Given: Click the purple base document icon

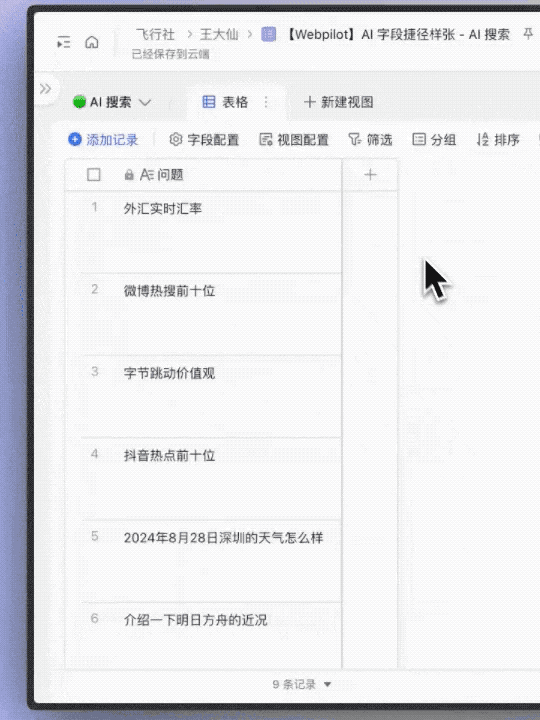Looking at the screenshot, I should click(x=269, y=34).
